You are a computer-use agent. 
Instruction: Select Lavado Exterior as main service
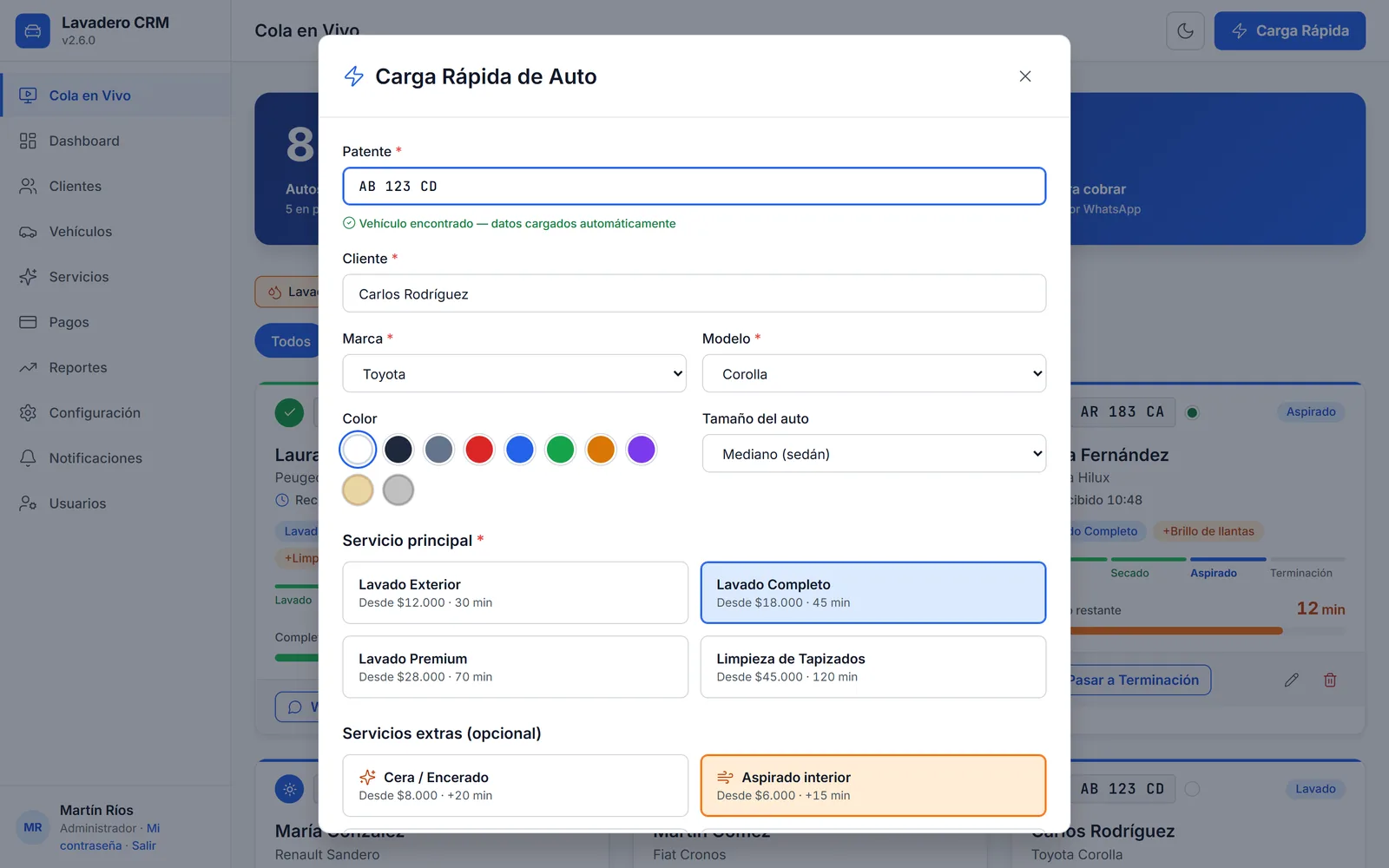[x=516, y=593]
